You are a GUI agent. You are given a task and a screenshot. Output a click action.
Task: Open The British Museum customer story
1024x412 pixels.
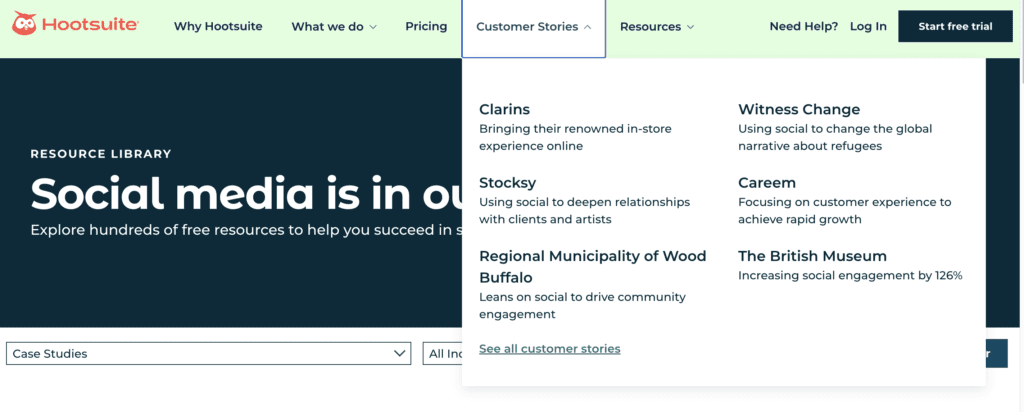point(812,255)
